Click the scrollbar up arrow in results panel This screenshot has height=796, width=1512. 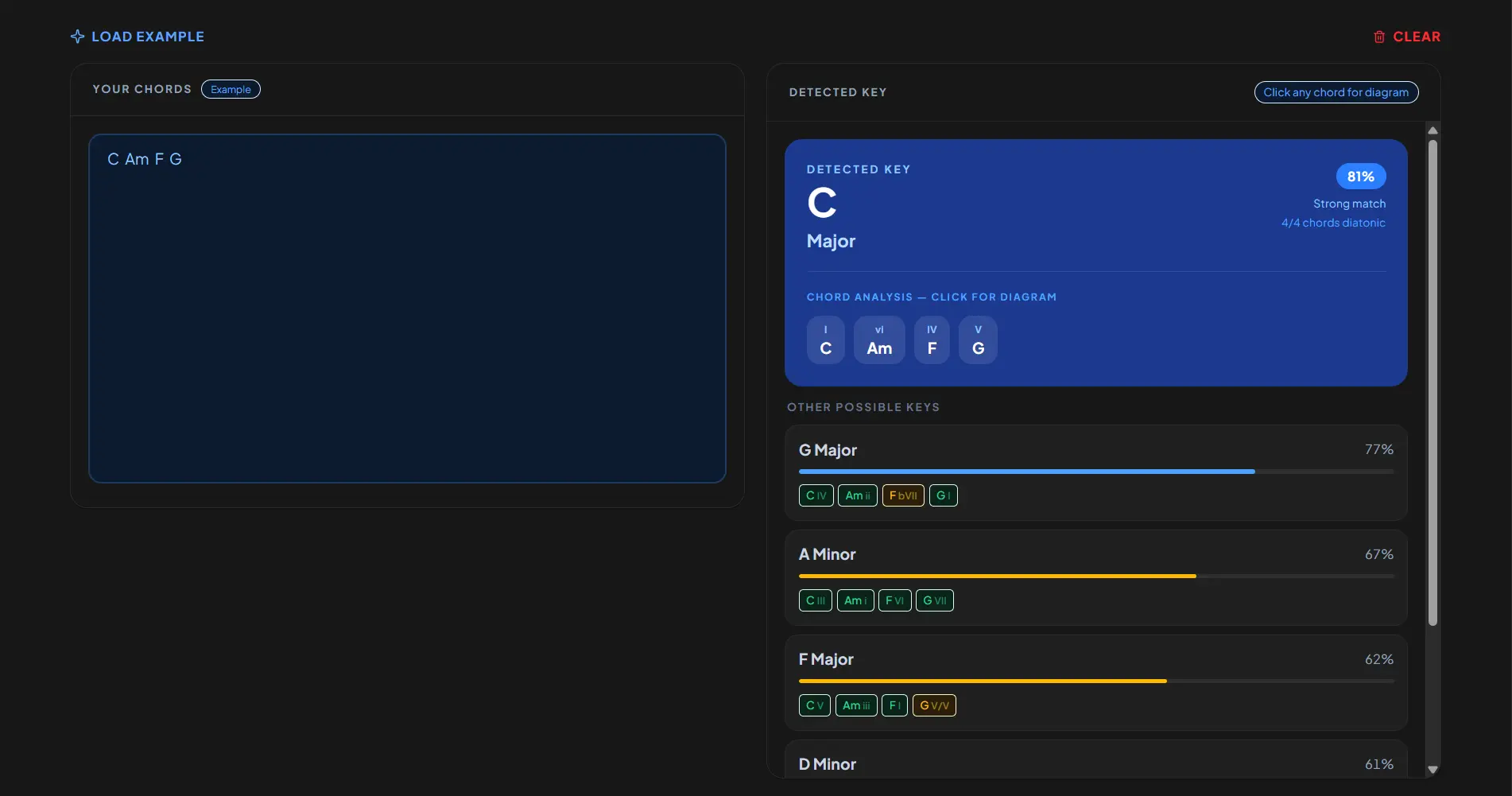click(1433, 130)
